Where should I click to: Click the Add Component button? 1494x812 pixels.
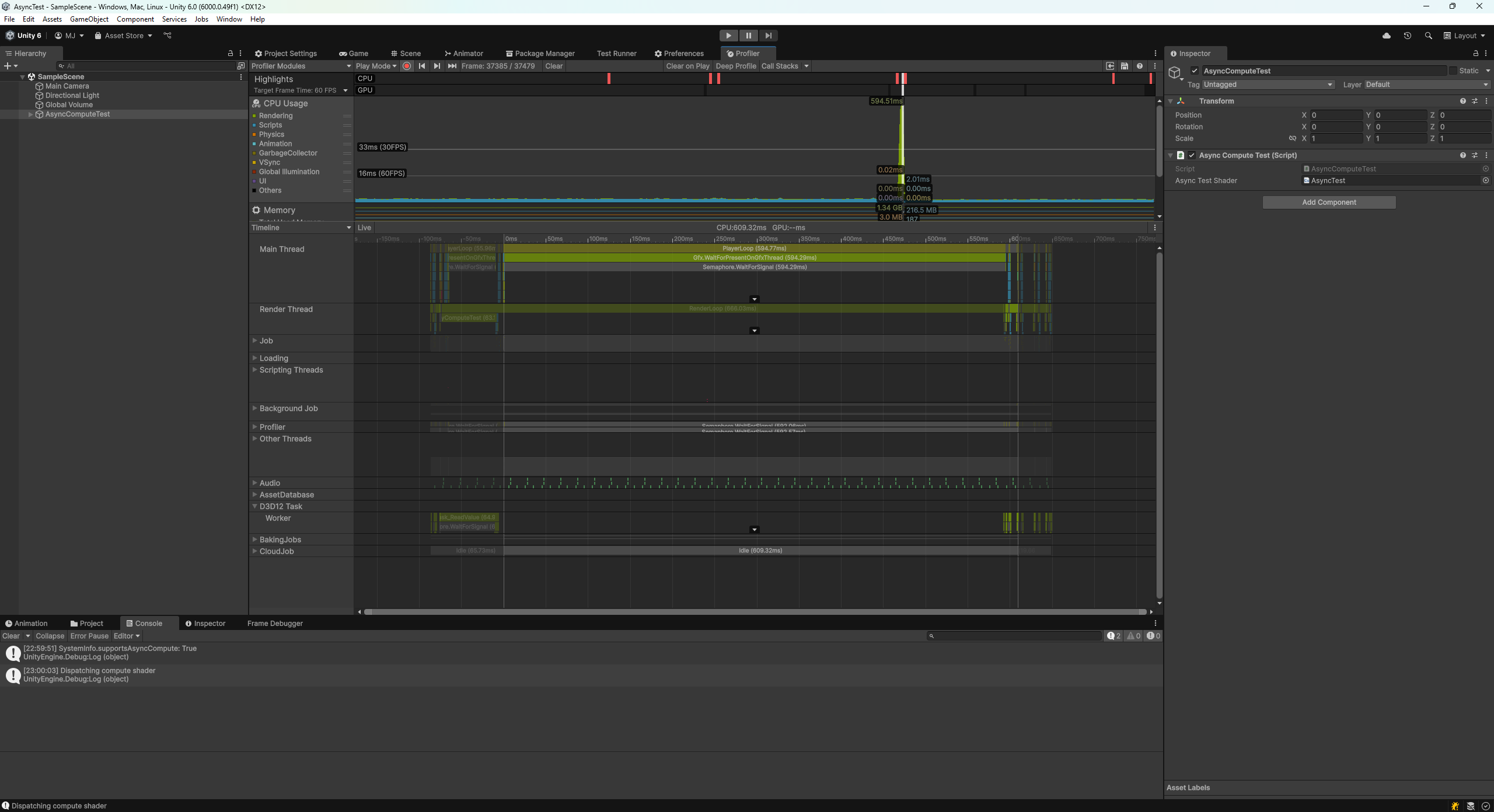[x=1329, y=202]
